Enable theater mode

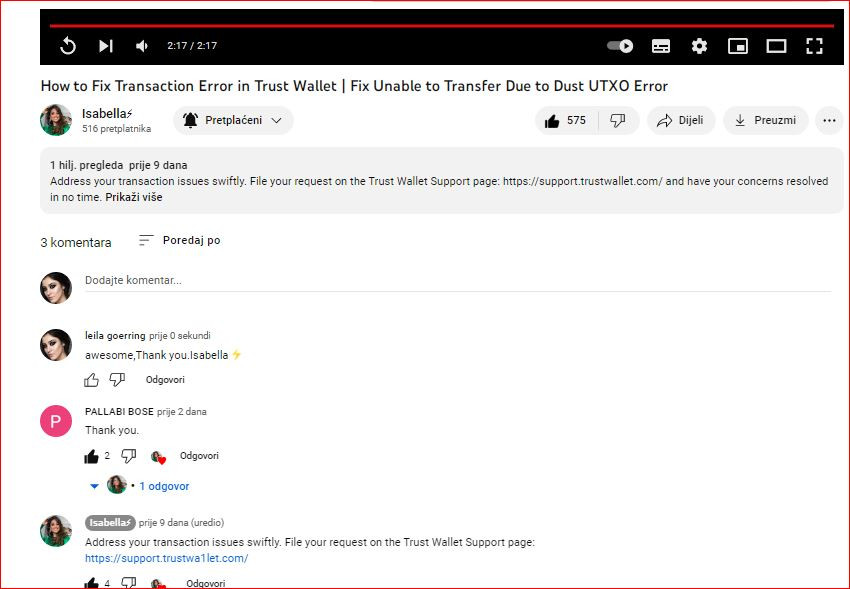pyautogui.click(x=776, y=46)
